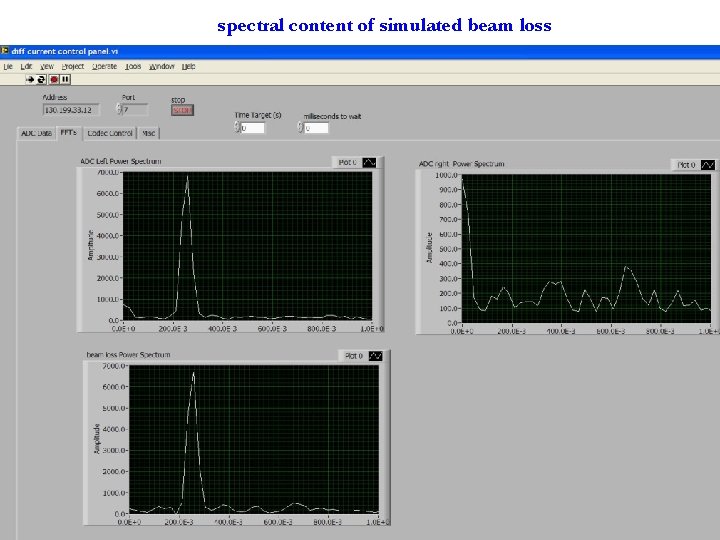Viewport: 720px width, 540px height.
Task: Select the FFTs tab
Action: pos(68,133)
